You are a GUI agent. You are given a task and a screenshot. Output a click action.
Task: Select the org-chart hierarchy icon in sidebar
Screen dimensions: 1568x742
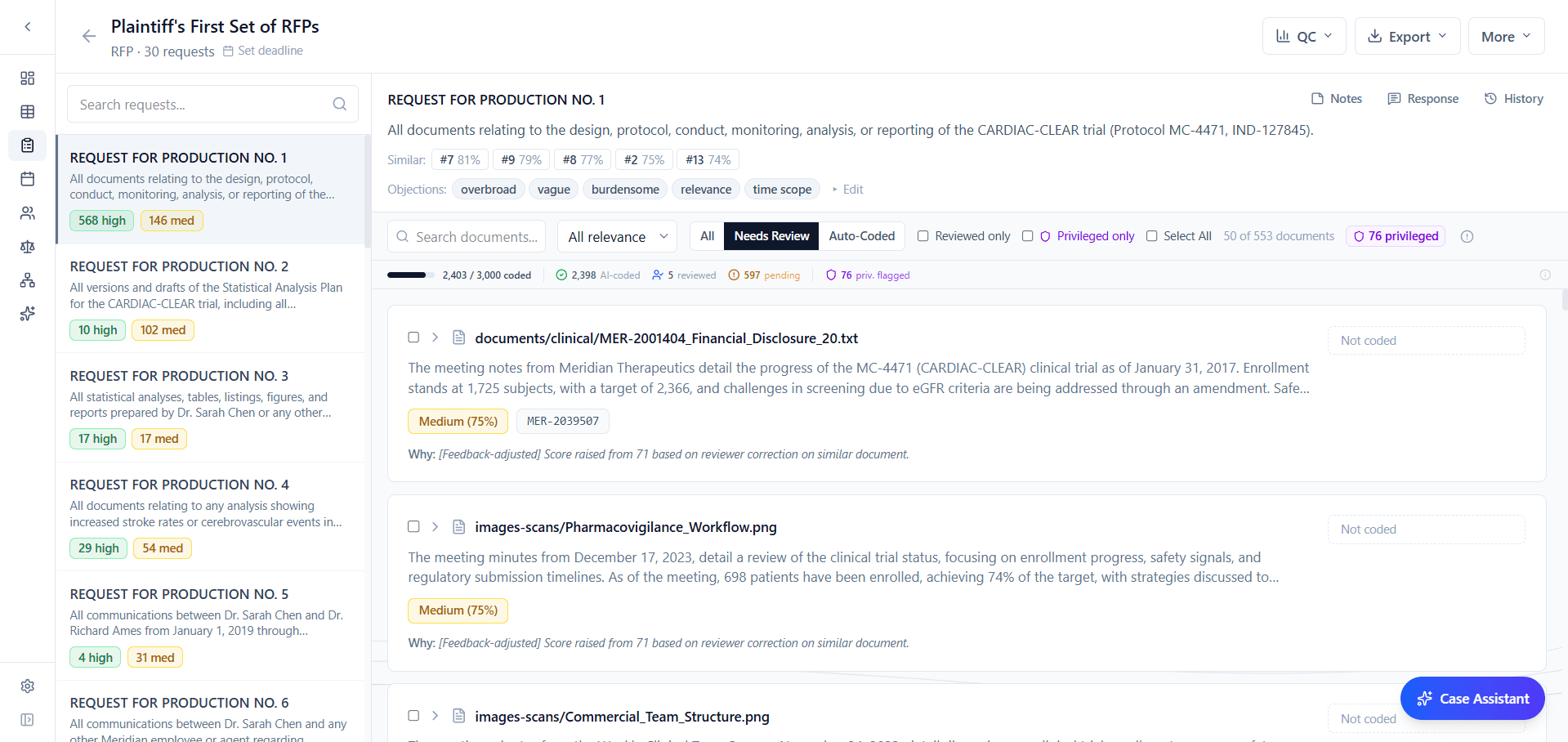pos(27,279)
